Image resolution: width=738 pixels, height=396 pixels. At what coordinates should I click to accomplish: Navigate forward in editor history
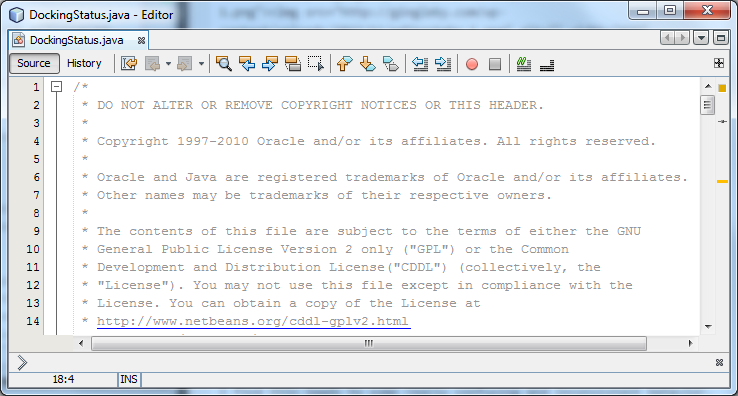point(185,63)
